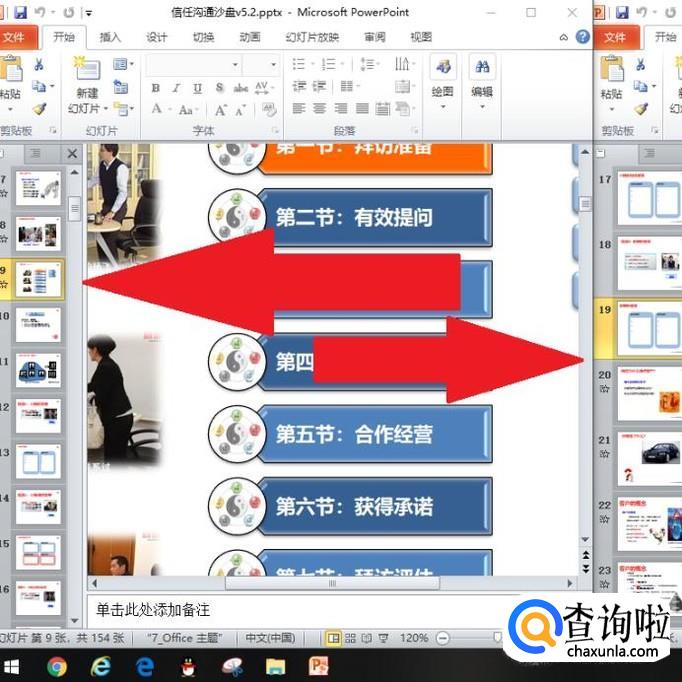
Task: Click the 120% zoom level indicator
Action: point(414,638)
